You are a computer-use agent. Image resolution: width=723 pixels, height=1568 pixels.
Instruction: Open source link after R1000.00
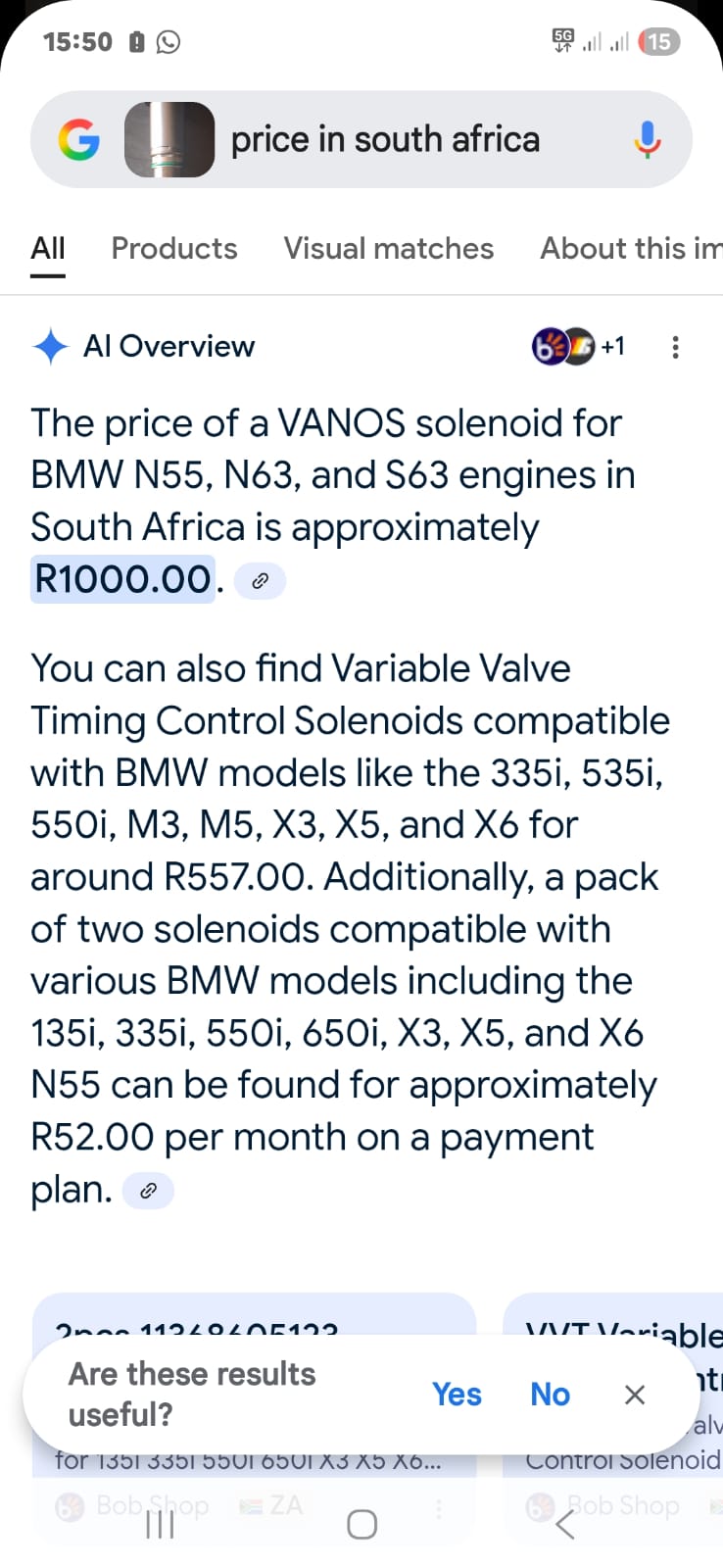click(x=260, y=581)
